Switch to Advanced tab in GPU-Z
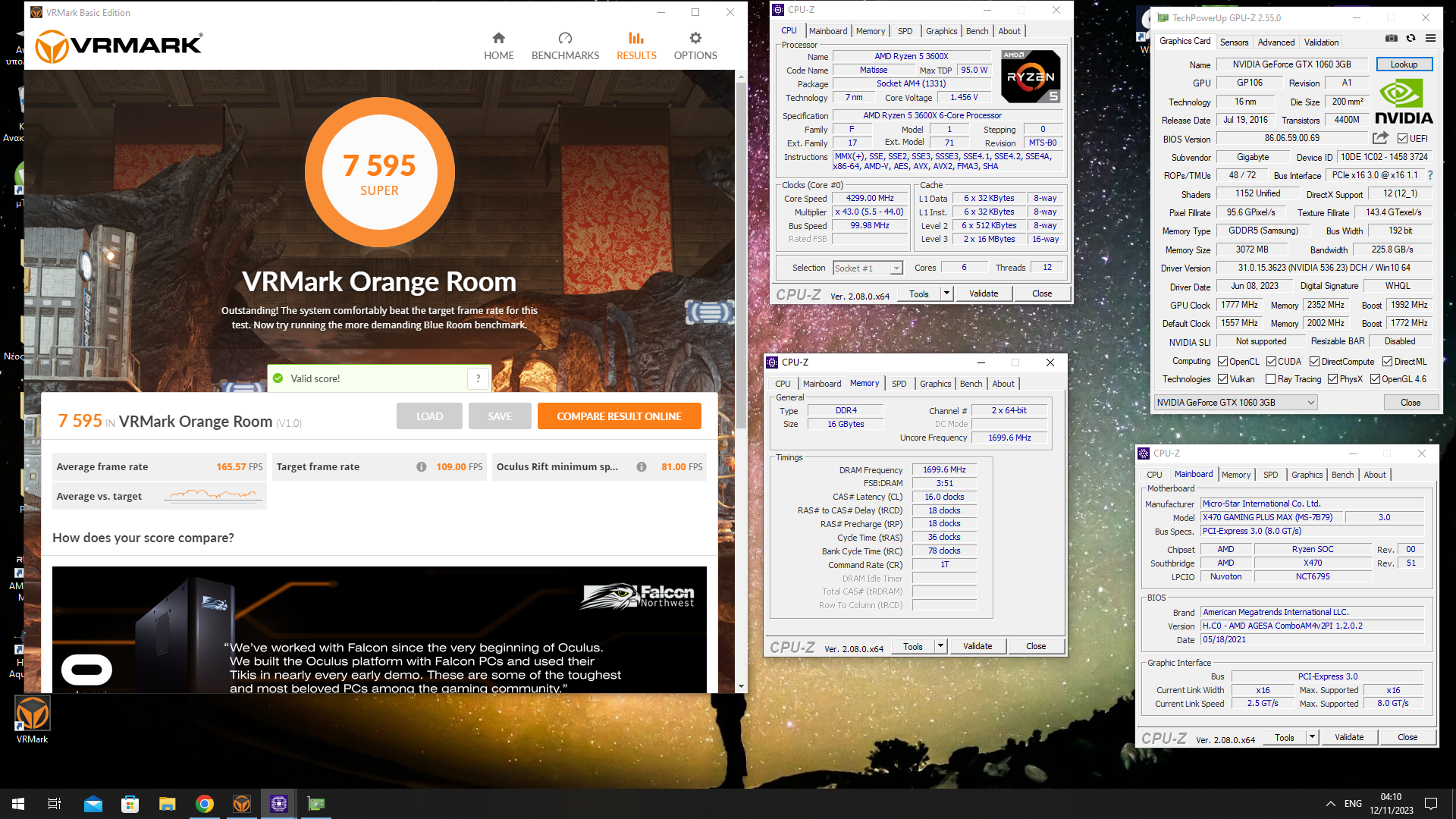Screen dimensions: 1456x819 point(1276,42)
